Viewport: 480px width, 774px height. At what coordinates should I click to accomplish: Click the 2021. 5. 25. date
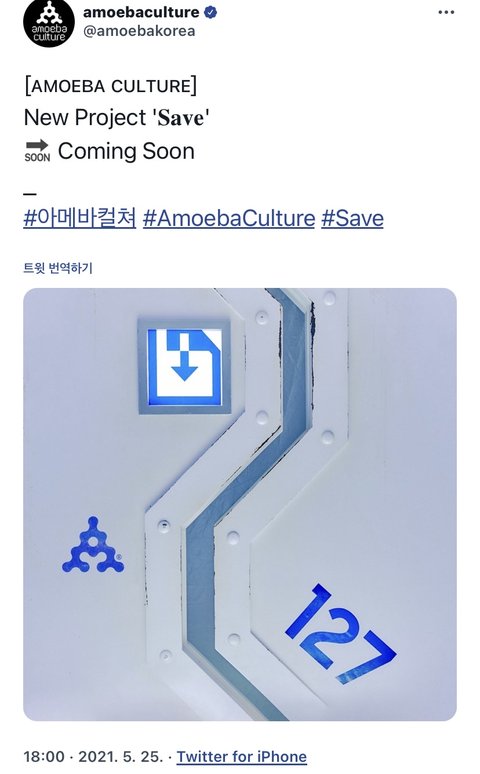click(120, 756)
